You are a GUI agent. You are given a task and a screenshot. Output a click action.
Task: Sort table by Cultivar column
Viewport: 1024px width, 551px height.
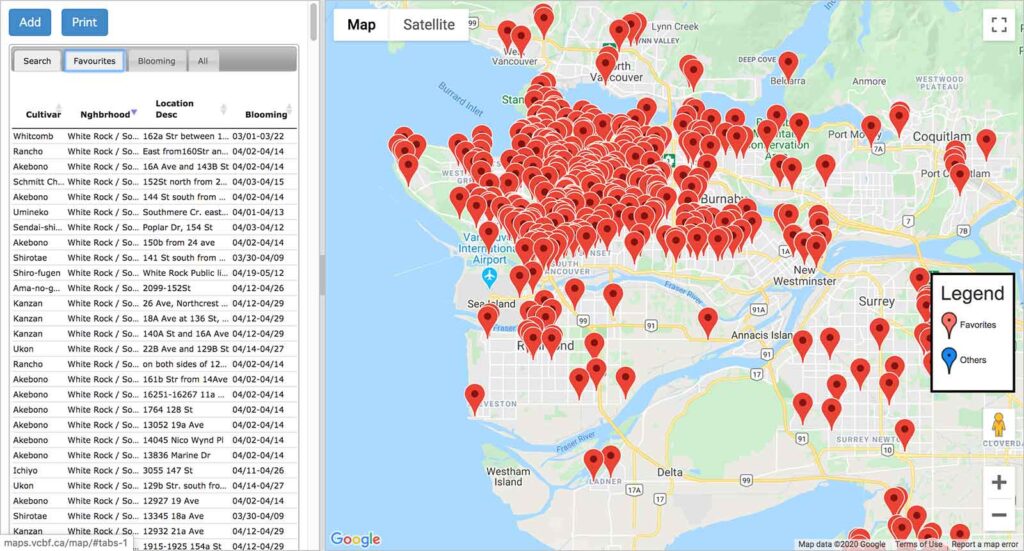click(x=37, y=114)
